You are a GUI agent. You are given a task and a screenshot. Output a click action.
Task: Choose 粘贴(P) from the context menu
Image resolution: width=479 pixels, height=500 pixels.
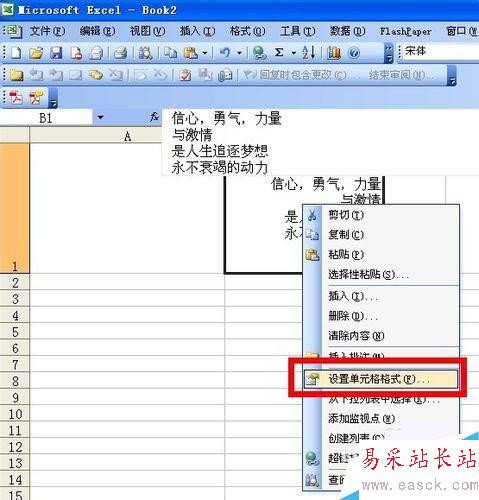click(381, 255)
